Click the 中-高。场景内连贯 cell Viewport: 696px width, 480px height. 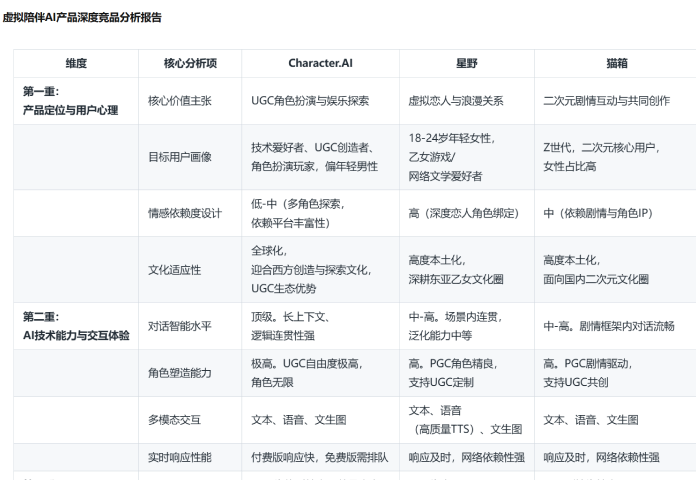[467, 326]
